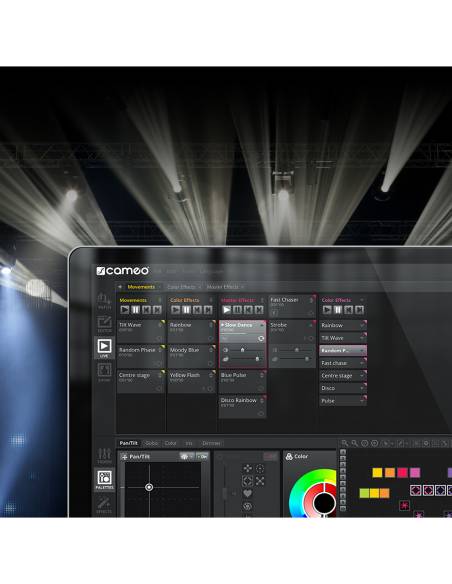Viewport: 452px width, 584px height.
Task: Expand the Centre stage list entry
Action: point(362,375)
